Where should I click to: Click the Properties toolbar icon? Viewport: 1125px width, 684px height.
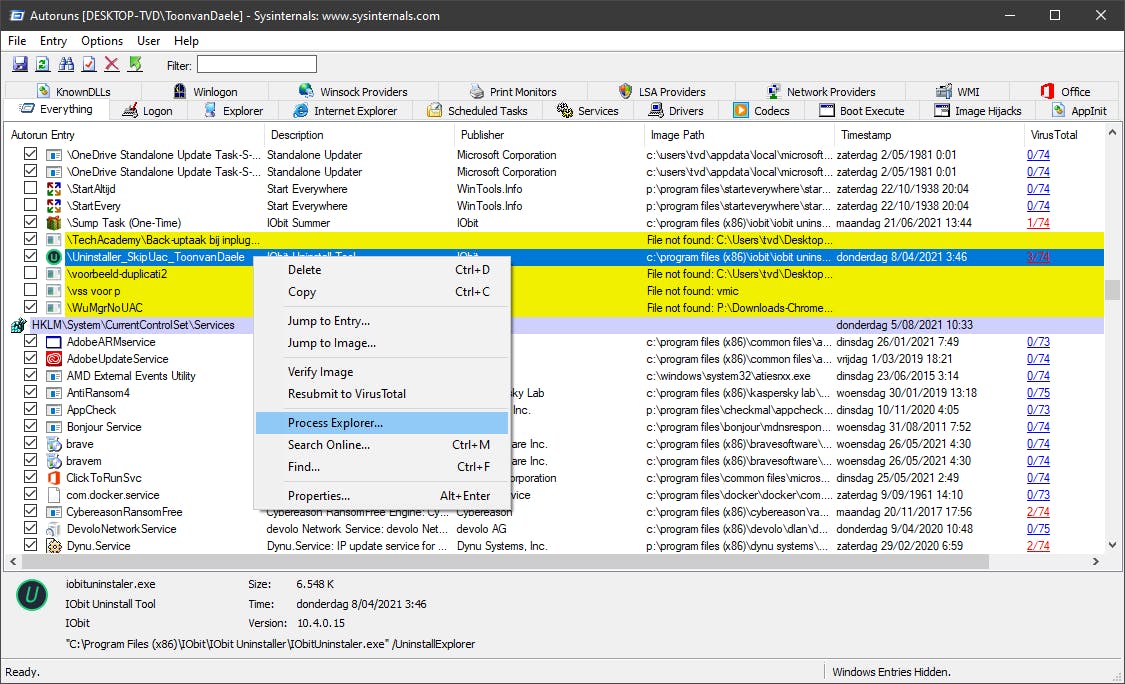(x=89, y=64)
